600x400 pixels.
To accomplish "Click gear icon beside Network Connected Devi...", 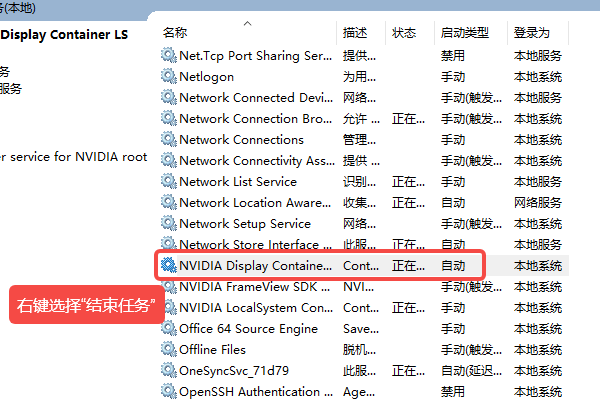I will coord(168,97).
